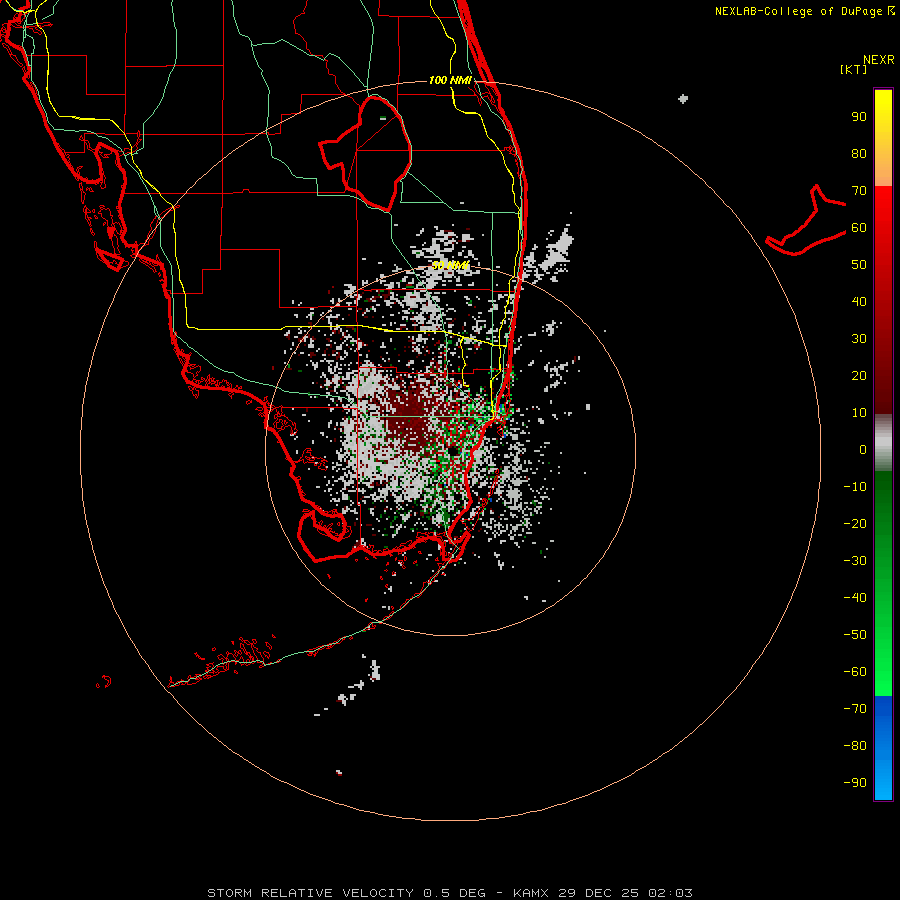Click the -60 value on velocity scale
Image resolution: width=900 pixels, height=900 pixels.
855,672
